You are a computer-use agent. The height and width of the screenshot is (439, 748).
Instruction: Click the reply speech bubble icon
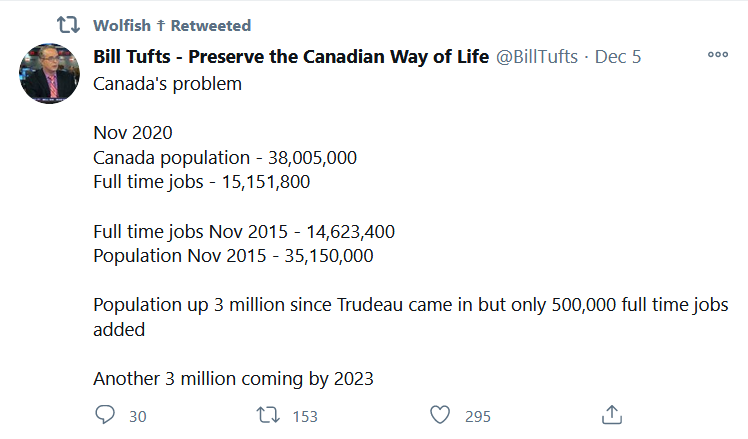pyautogui.click(x=106, y=415)
